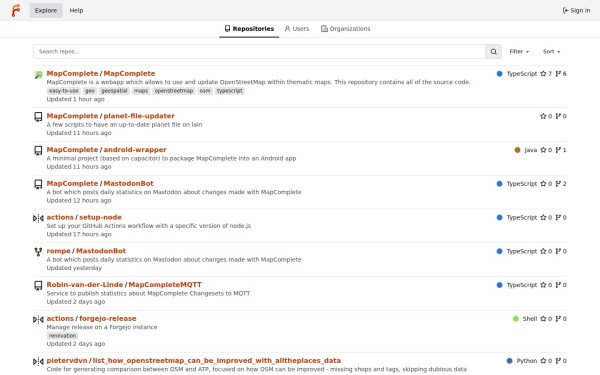Click the osm topic tag
The image size is (600, 375).
pos(205,91)
